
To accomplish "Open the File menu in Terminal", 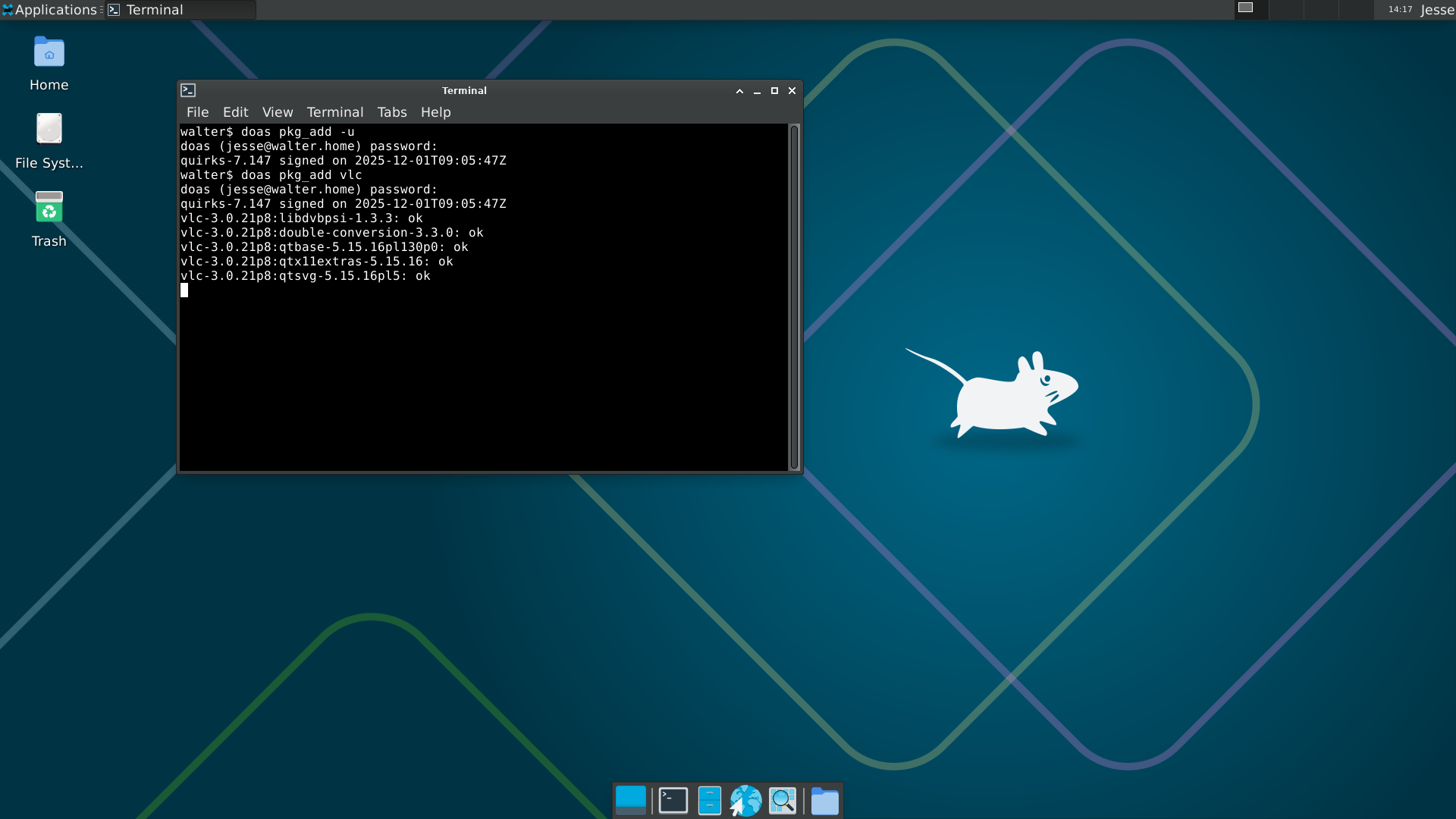I will pyautogui.click(x=197, y=112).
